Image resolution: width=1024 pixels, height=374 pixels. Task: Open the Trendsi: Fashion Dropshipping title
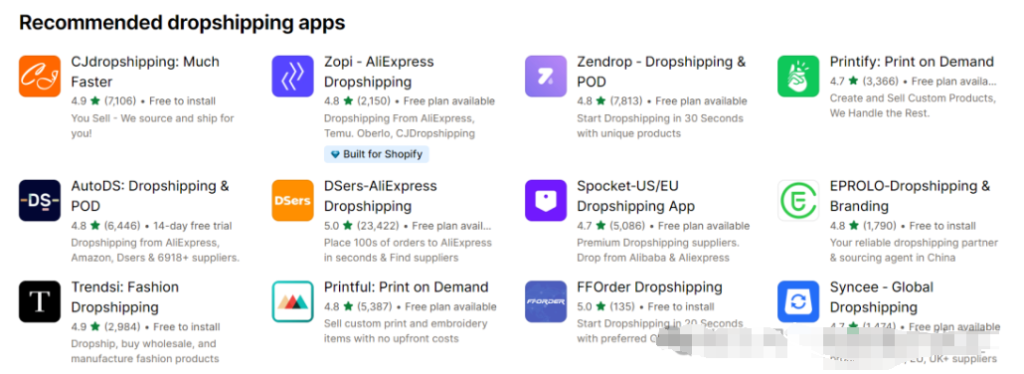pos(125,297)
